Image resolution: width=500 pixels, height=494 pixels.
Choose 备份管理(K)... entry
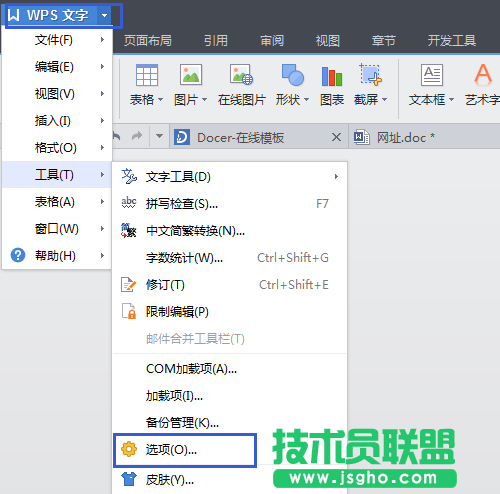pos(230,423)
